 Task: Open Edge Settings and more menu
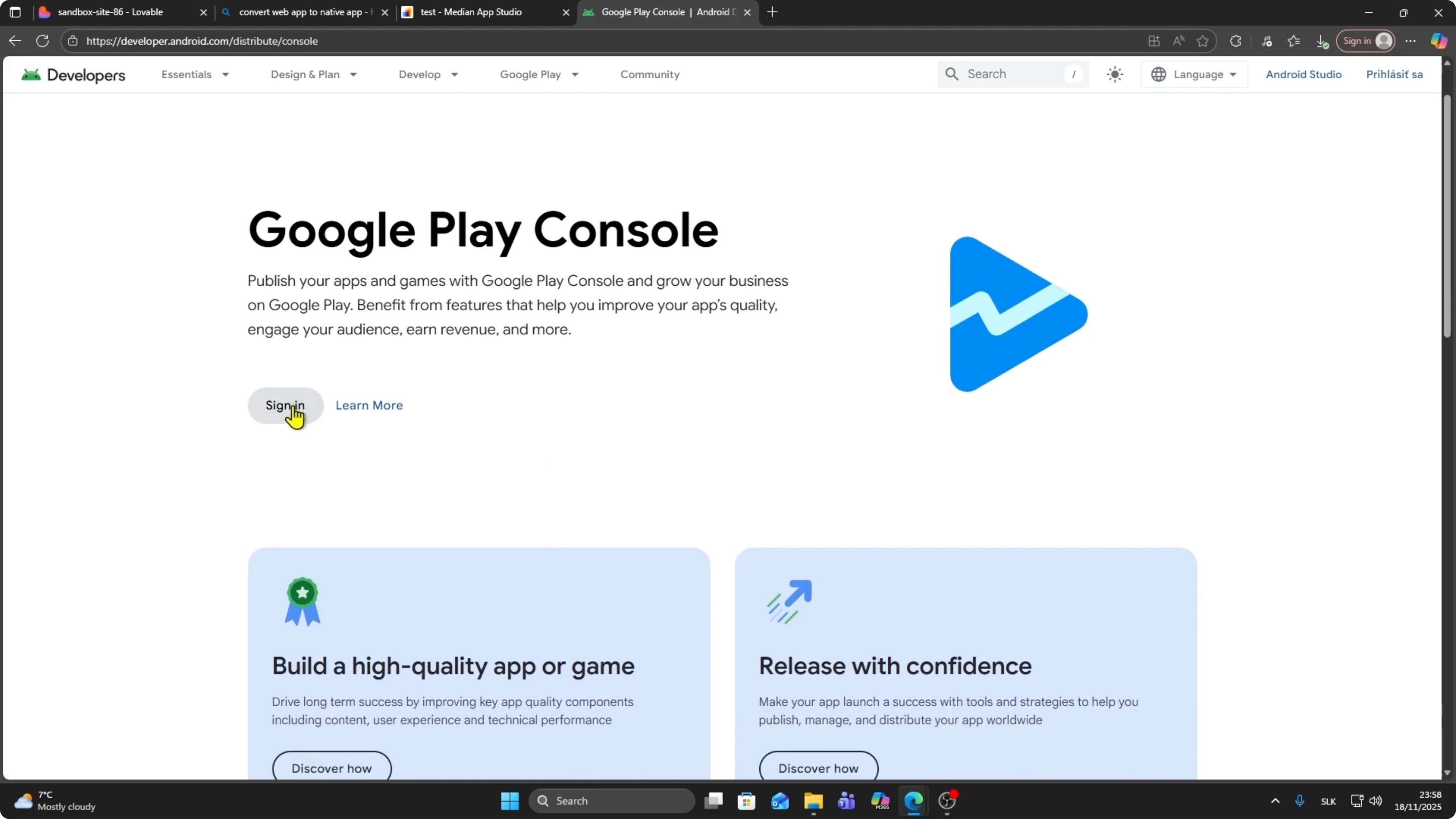tap(1411, 41)
